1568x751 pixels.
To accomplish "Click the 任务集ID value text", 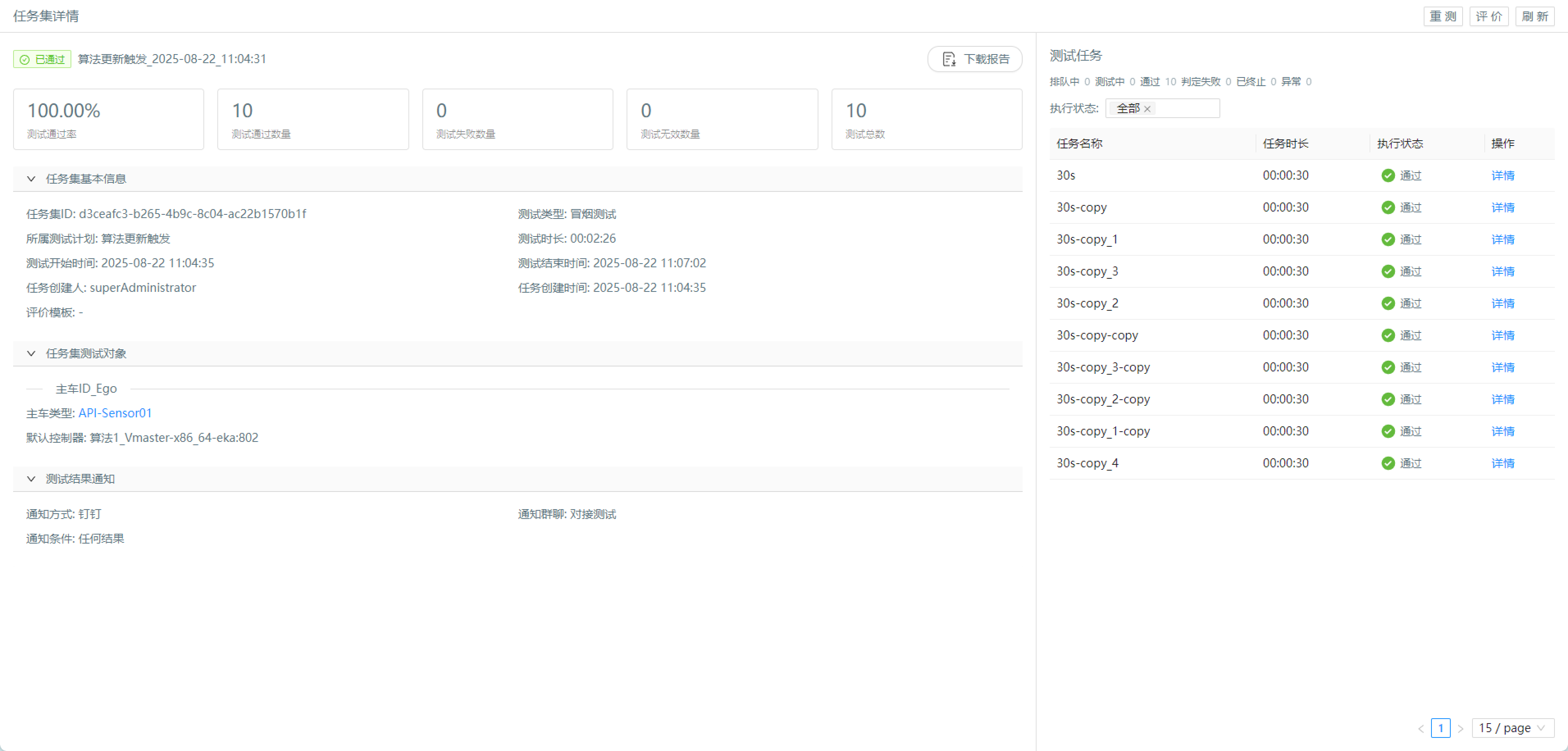I will [192, 214].
